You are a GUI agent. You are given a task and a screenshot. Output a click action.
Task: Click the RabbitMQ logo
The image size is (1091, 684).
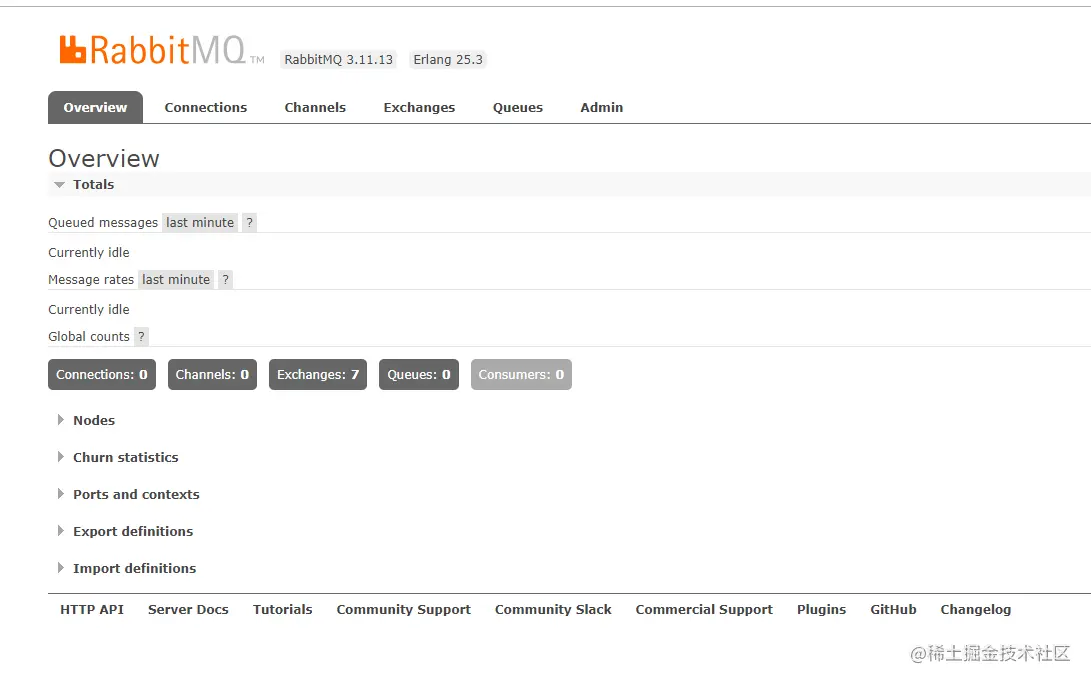(161, 50)
